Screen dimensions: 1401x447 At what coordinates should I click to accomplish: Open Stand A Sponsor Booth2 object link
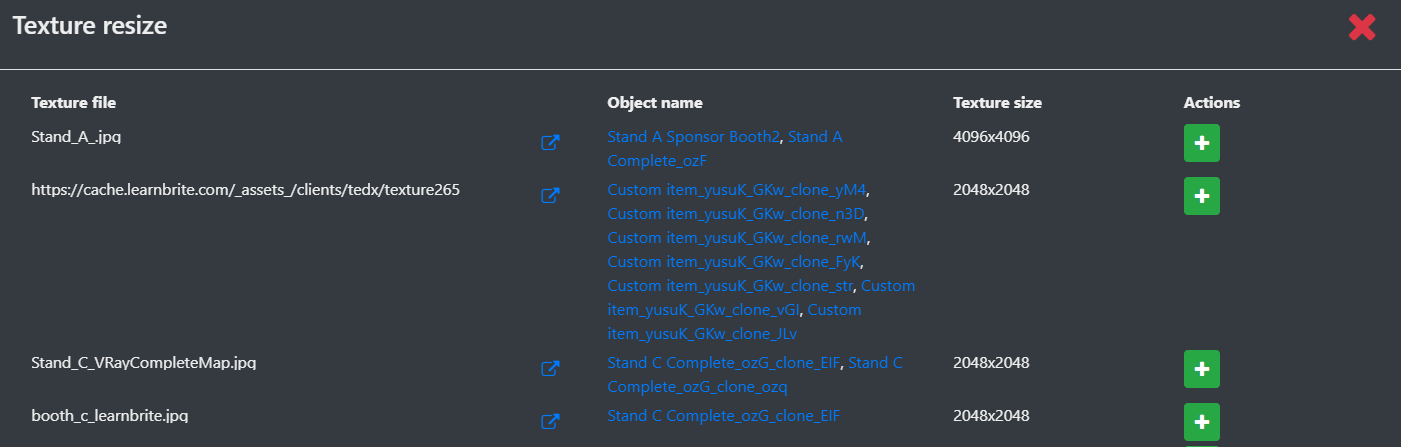pos(693,136)
